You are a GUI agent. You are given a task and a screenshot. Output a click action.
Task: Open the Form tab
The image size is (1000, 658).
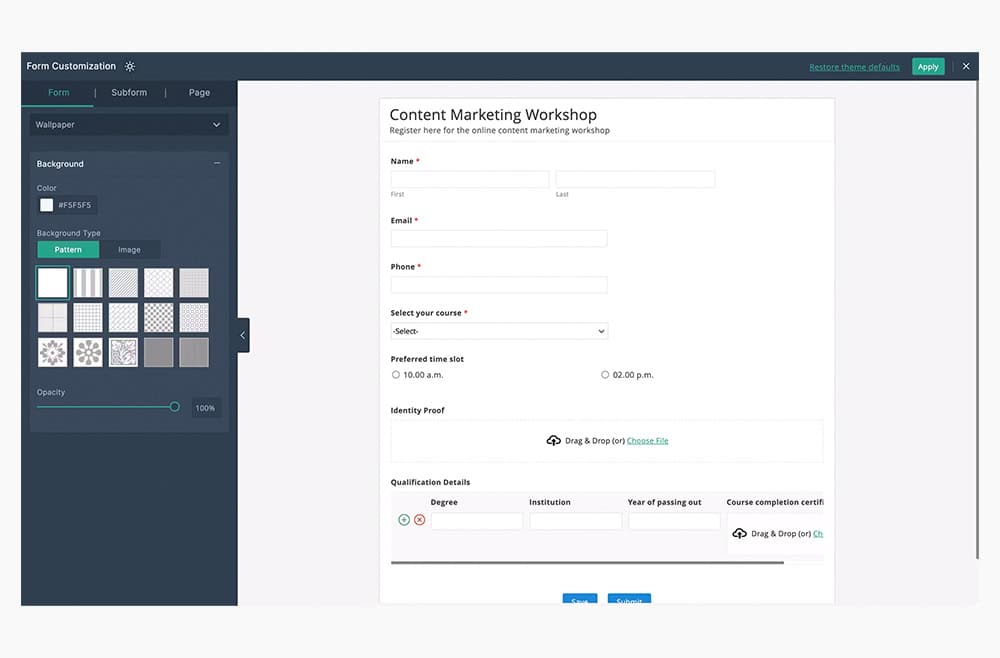59,92
